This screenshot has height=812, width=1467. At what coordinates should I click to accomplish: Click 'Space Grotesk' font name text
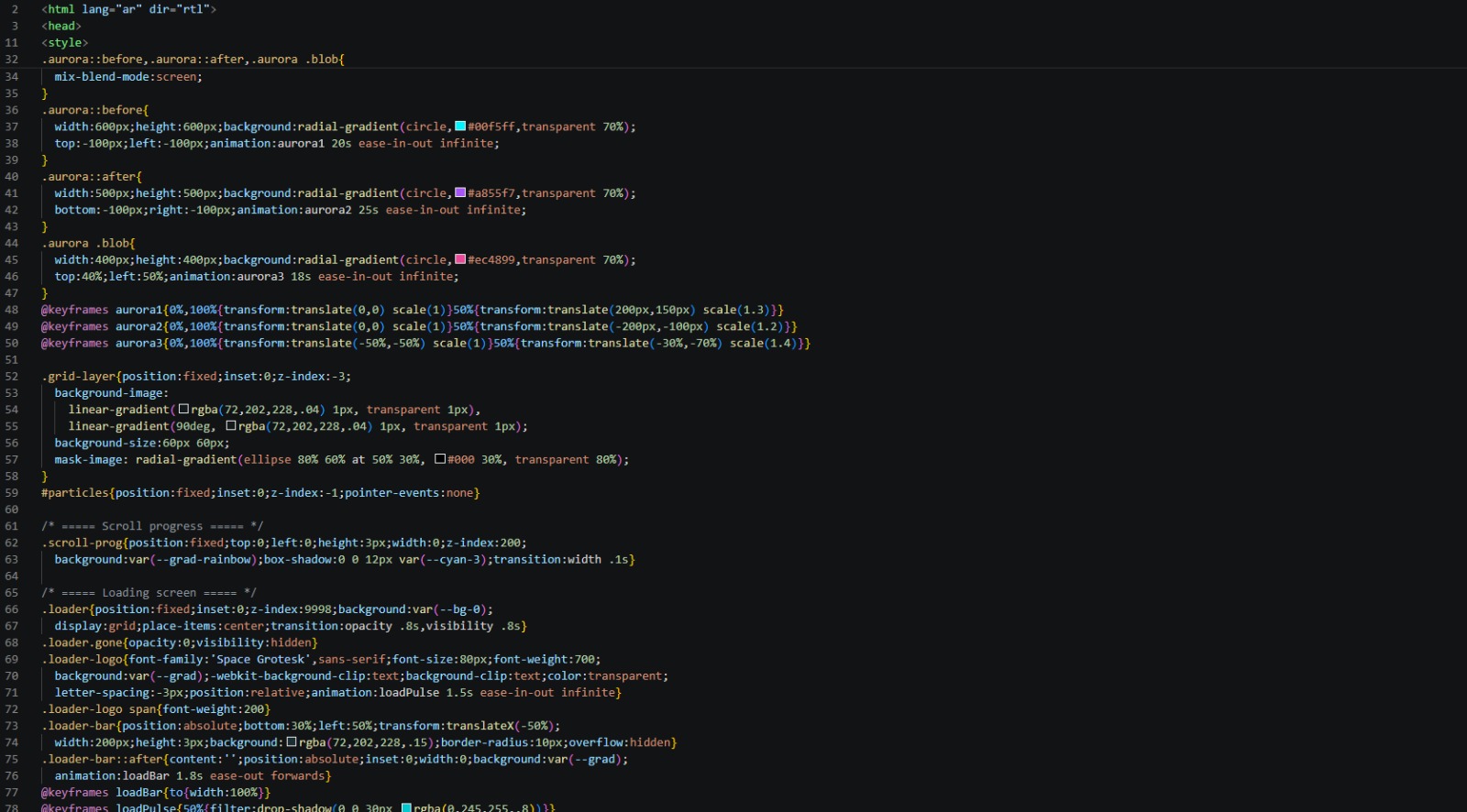(x=260, y=660)
